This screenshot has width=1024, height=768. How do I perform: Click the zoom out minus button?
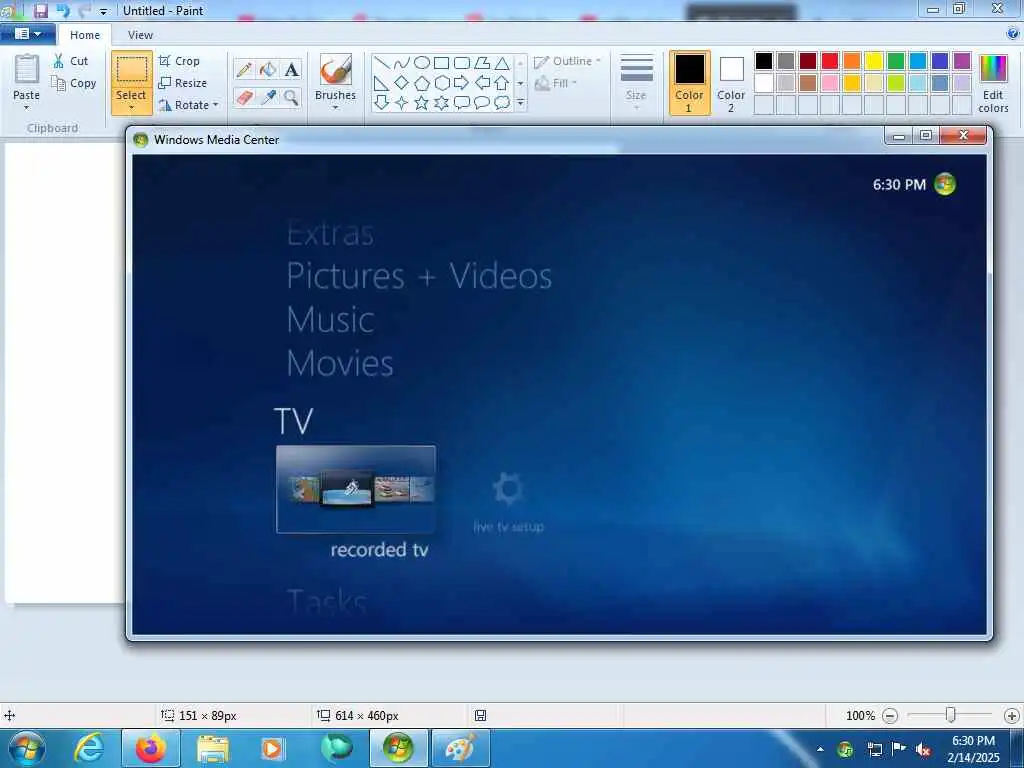[x=889, y=716]
